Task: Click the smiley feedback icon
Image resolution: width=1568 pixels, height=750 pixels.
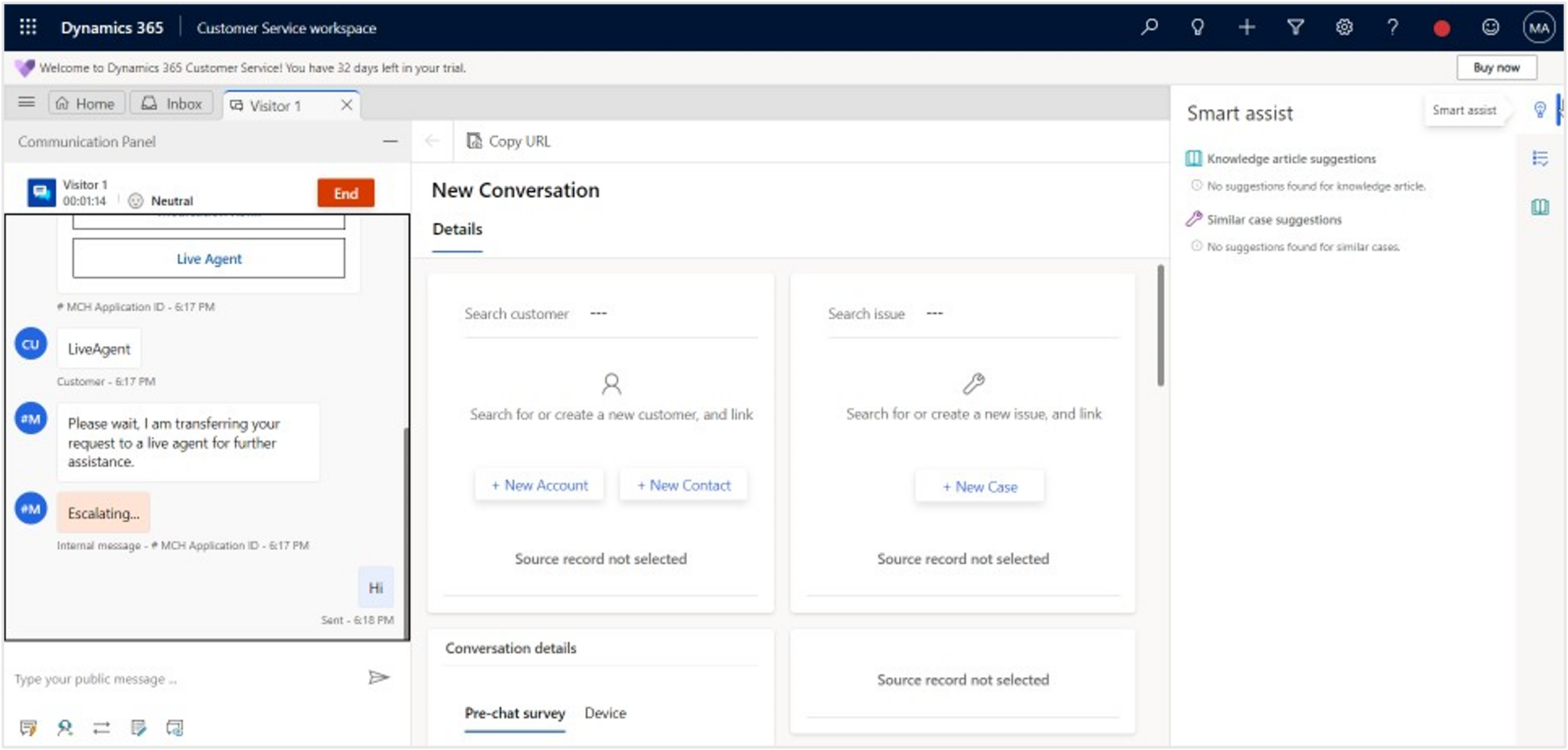Action: tap(1490, 27)
